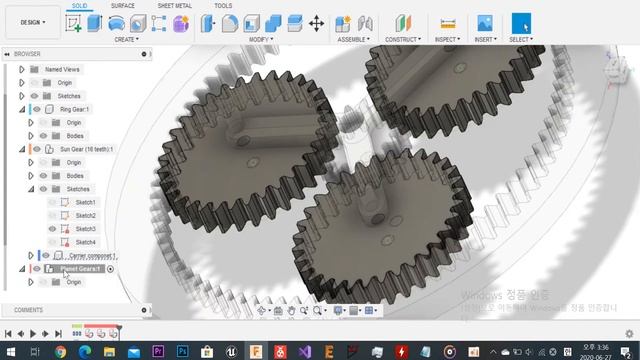Open the INSPECT dropdown menu
Screen dimensions: 640x360
click(447, 39)
